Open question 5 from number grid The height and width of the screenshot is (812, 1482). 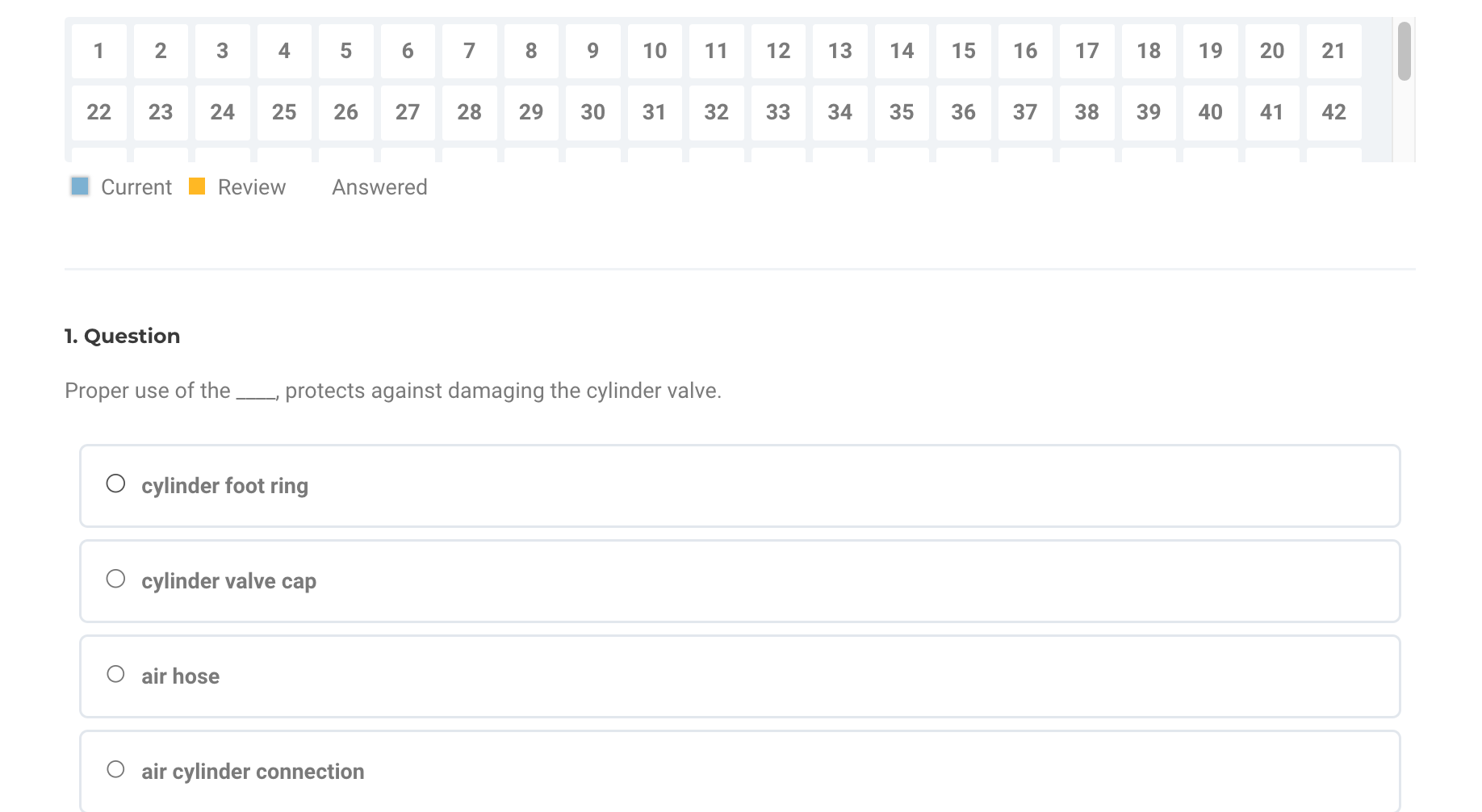pos(345,51)
